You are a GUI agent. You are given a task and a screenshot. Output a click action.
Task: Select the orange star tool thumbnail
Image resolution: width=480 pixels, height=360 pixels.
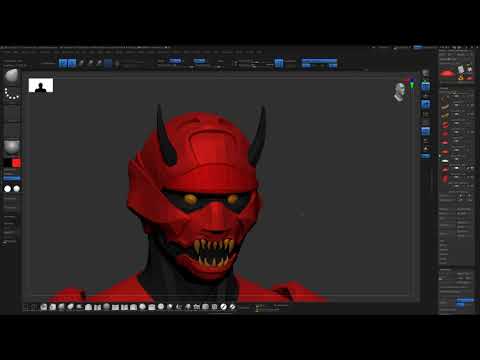coord(461,78)
